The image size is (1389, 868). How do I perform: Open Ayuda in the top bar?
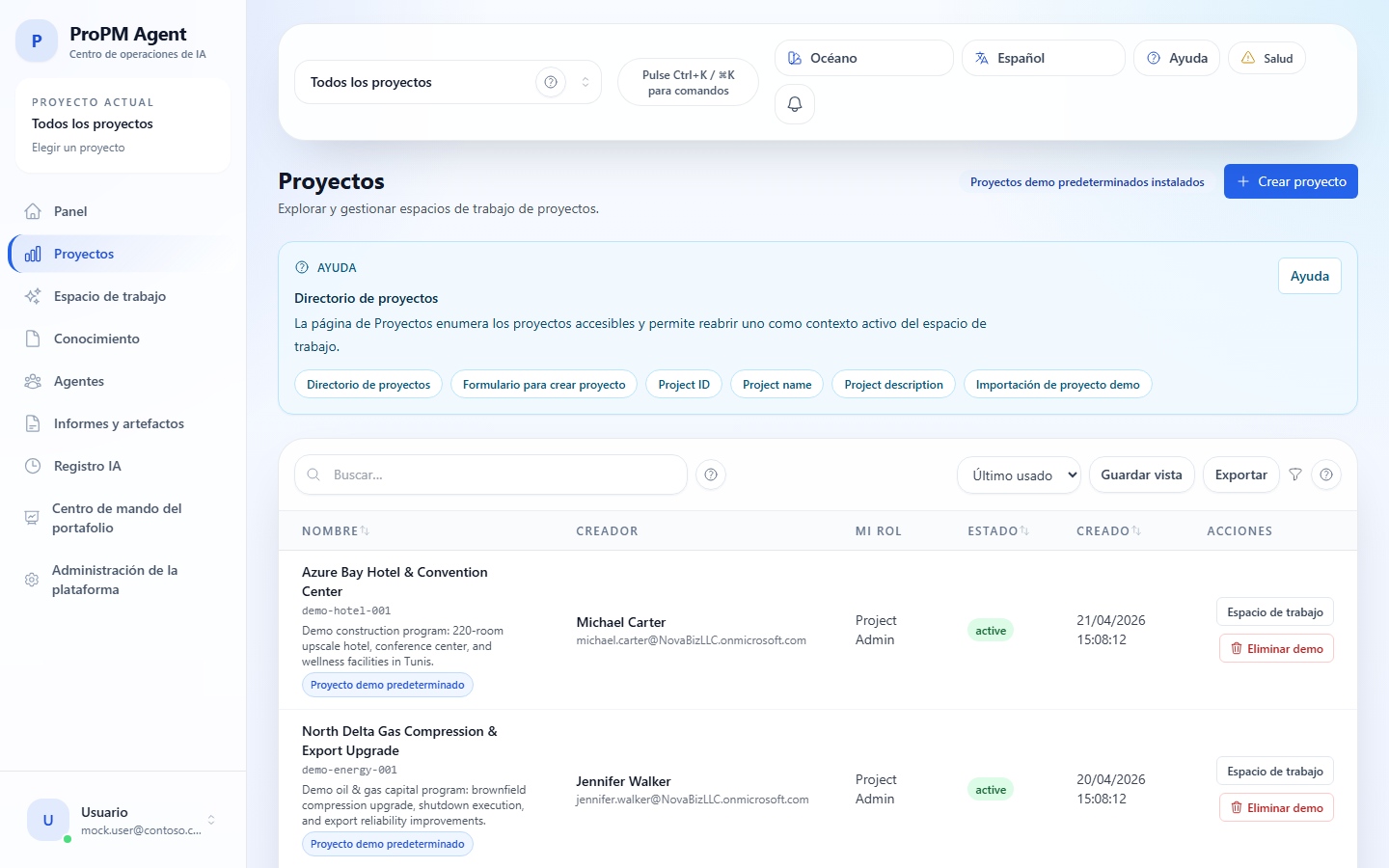tap(1177, 58)
